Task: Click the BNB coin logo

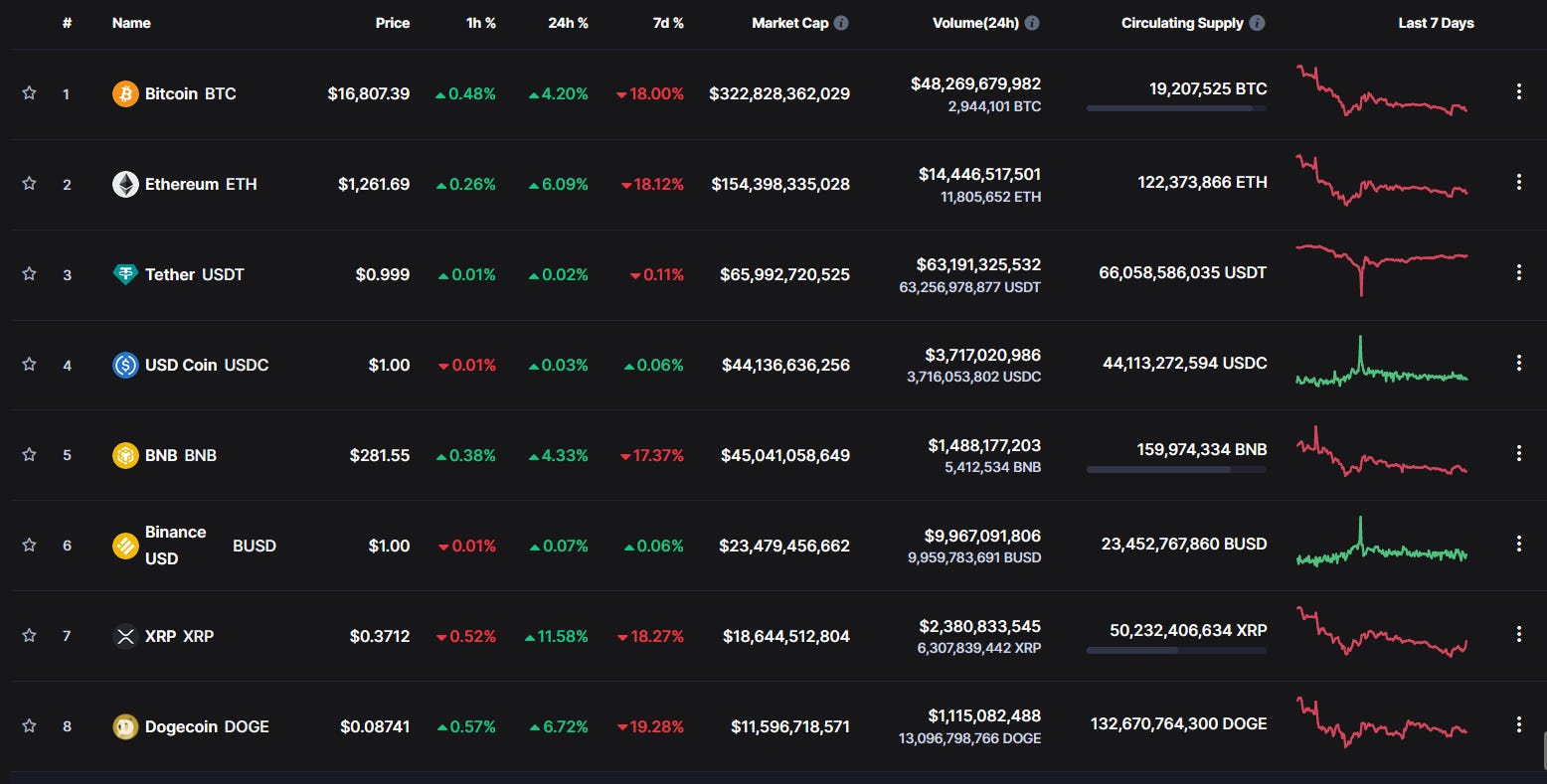Action: click(125, 455)
